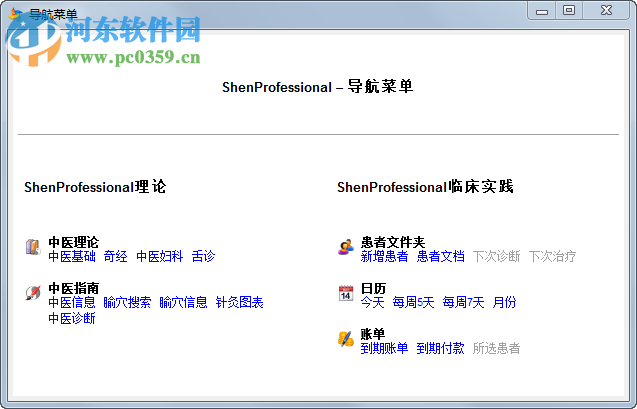Click the 账单 coins icon
This screenshot has width=637, height=409.
tap(346, 339)
